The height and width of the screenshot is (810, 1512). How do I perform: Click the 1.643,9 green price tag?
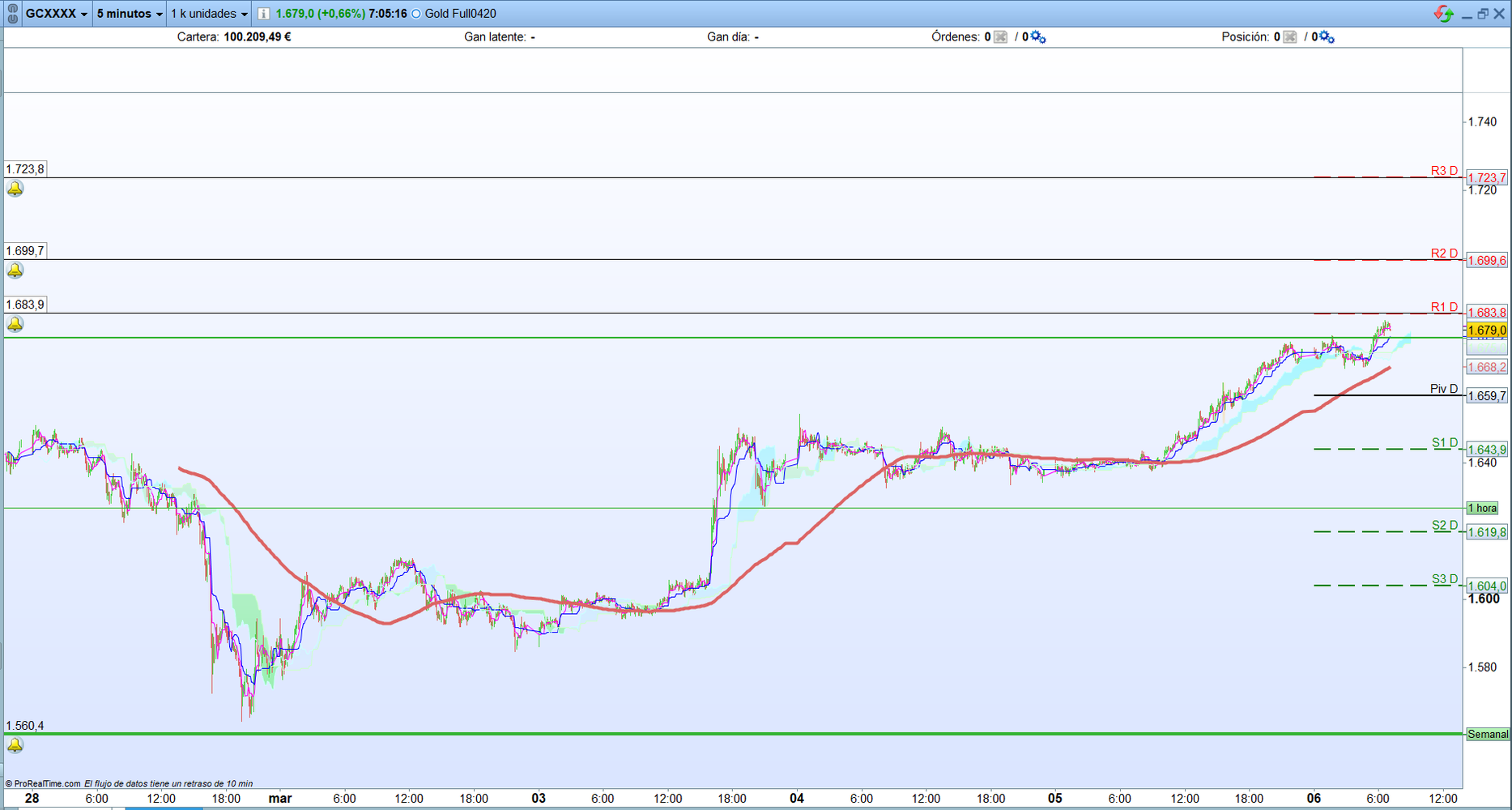1487,450
